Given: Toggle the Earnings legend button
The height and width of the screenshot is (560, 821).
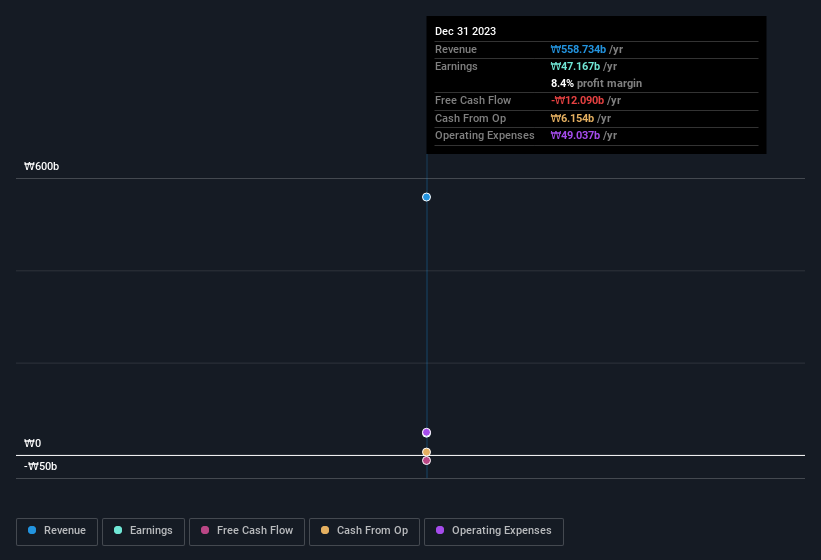Looking at the screenshot, I should [x=143, y=532].
